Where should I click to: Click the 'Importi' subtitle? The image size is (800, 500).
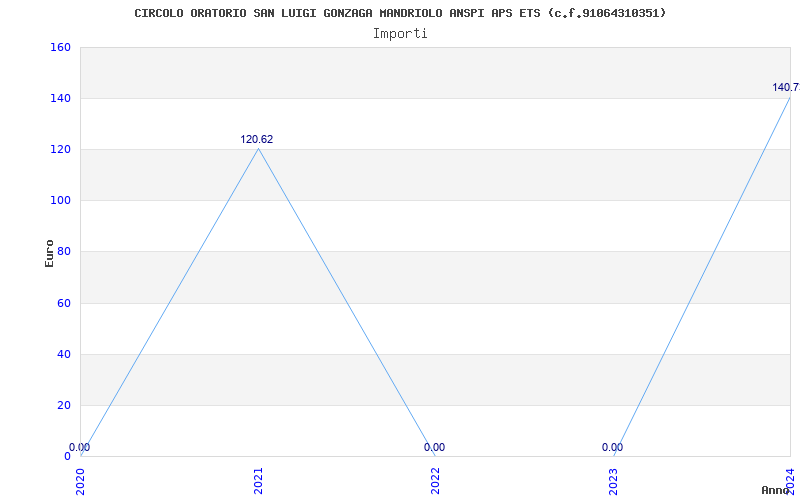[400, 33]
